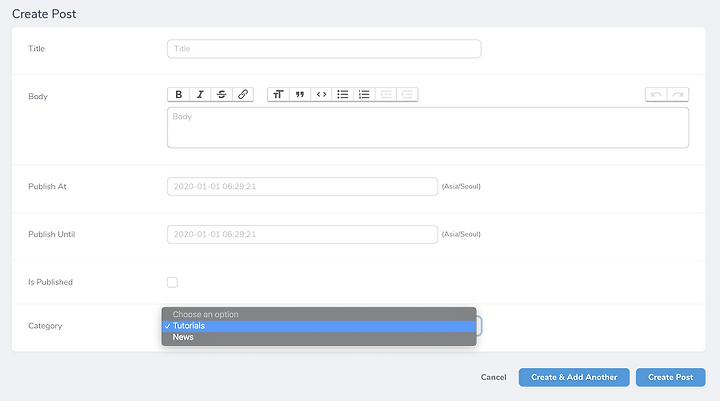
Task: Click the heading text size icon
Action: coord(278,95)
